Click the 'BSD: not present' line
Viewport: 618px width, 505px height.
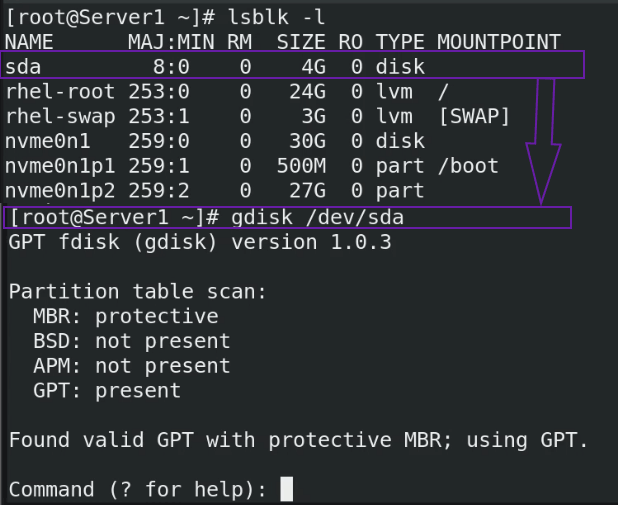pos(132,341)
